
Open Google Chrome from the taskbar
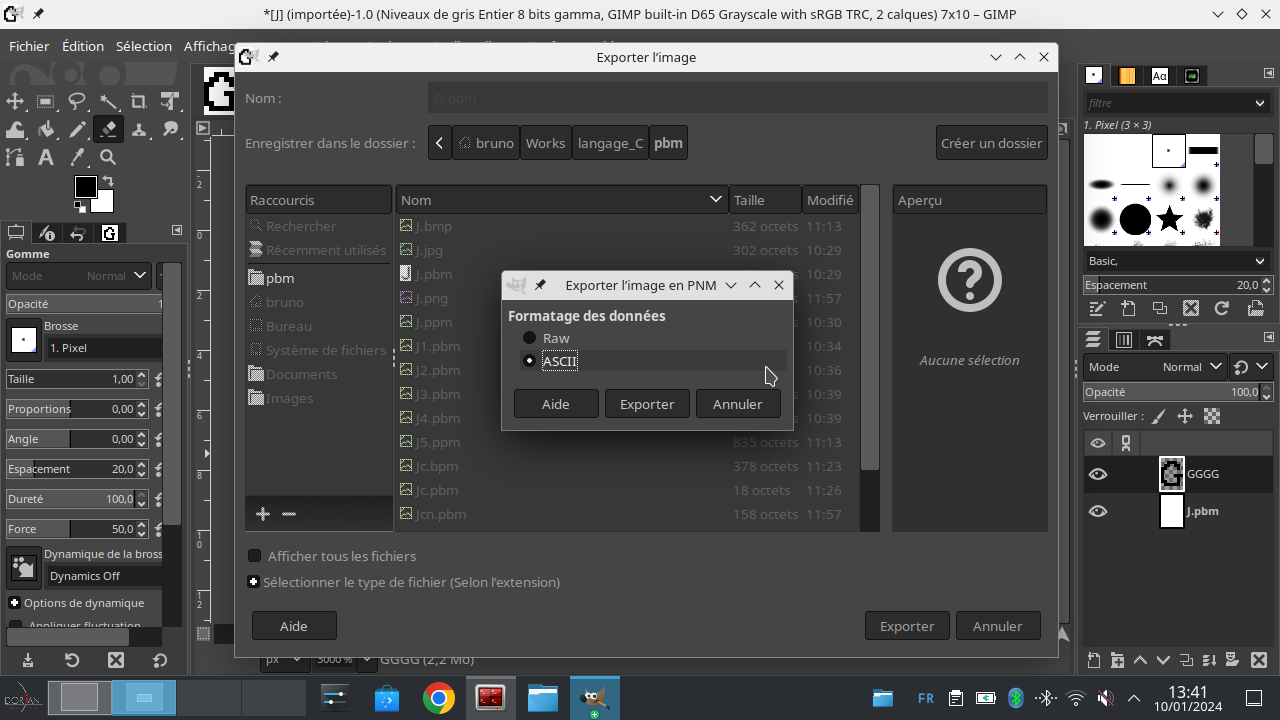pyautogui.click(x=438, y=698)
